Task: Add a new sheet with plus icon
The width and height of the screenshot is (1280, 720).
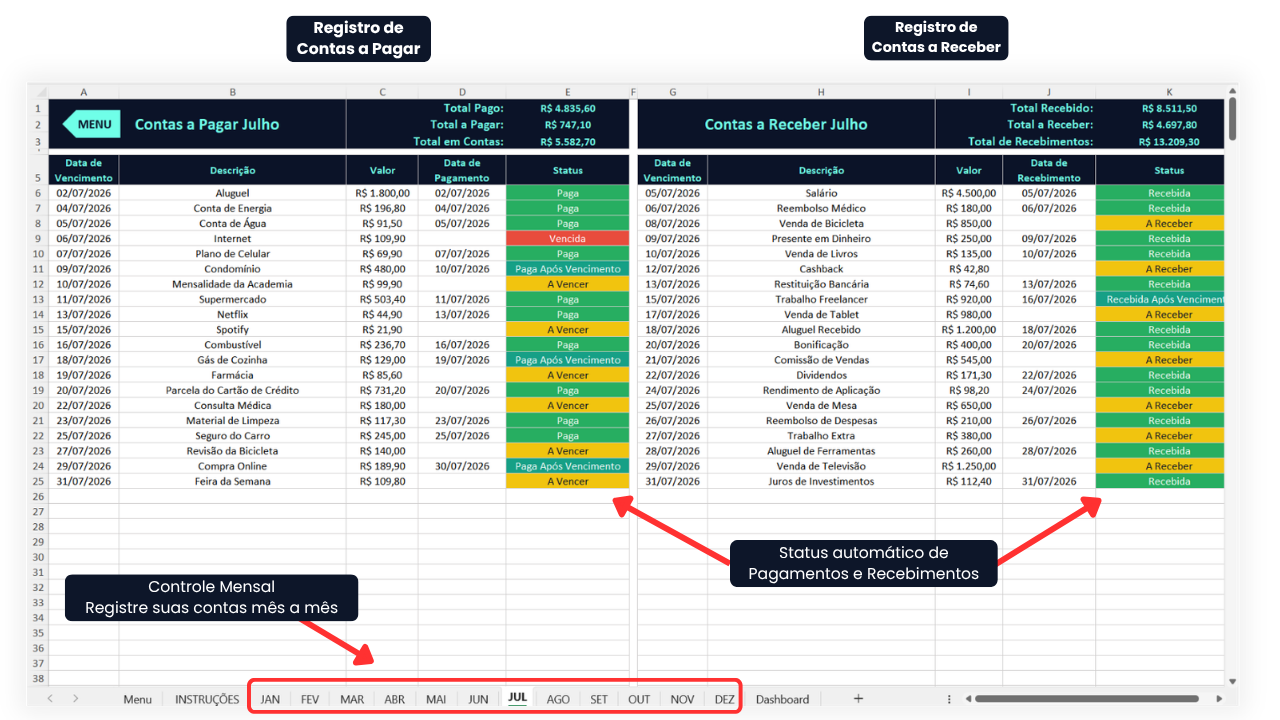Action: 858,698
